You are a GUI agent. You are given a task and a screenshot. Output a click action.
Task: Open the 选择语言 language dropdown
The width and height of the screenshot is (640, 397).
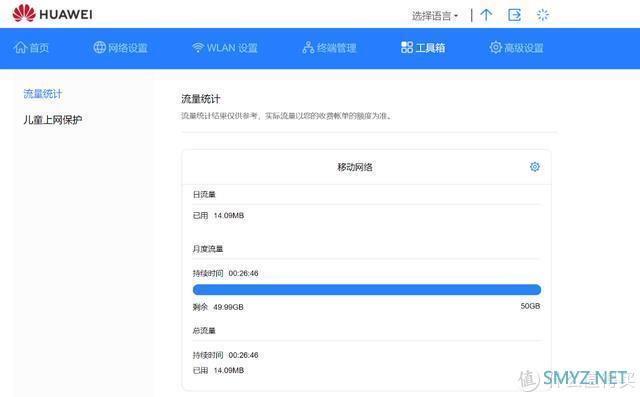point(435,16)
